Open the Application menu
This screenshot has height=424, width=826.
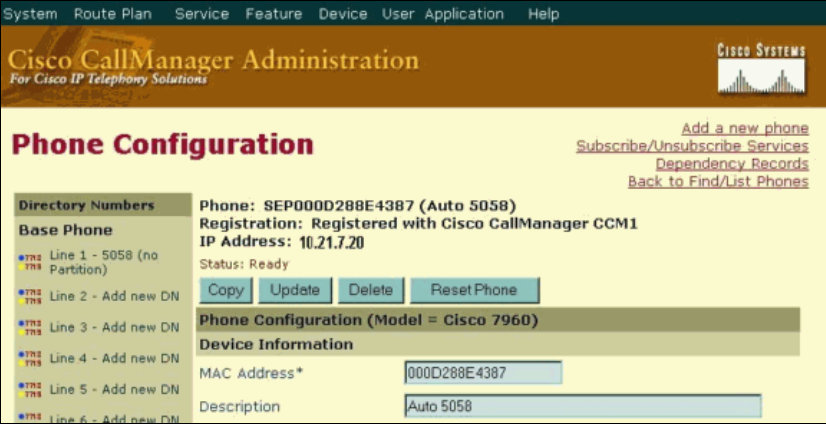(464, 14)
